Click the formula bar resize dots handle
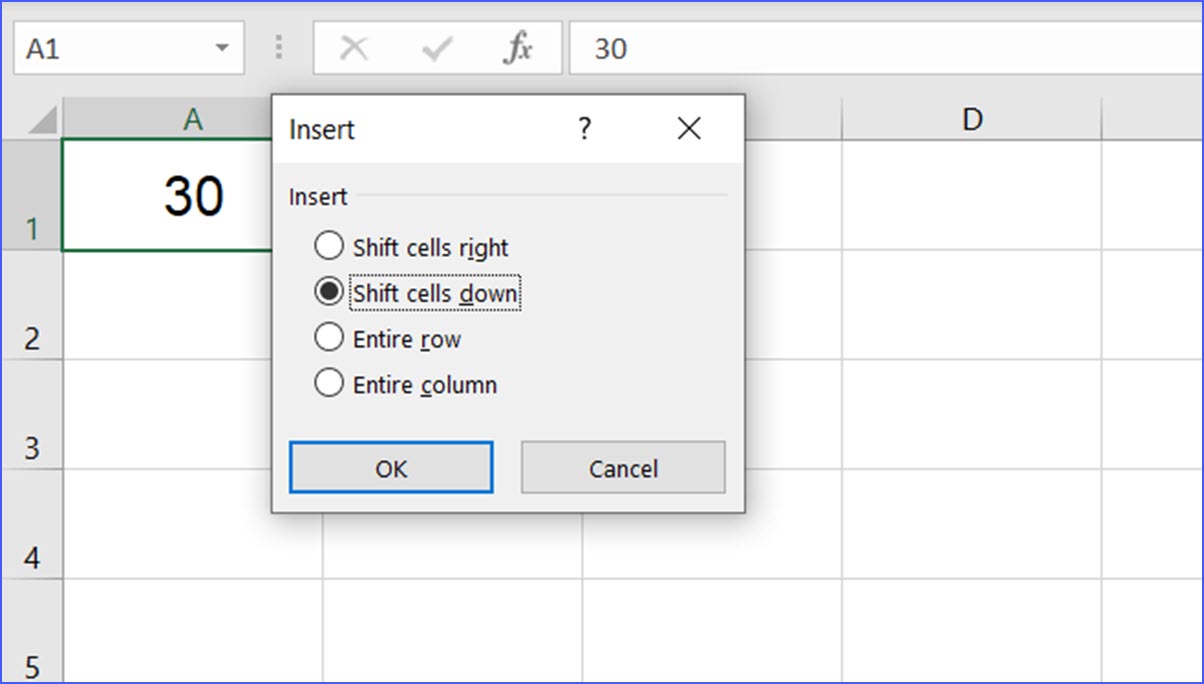 279,48
